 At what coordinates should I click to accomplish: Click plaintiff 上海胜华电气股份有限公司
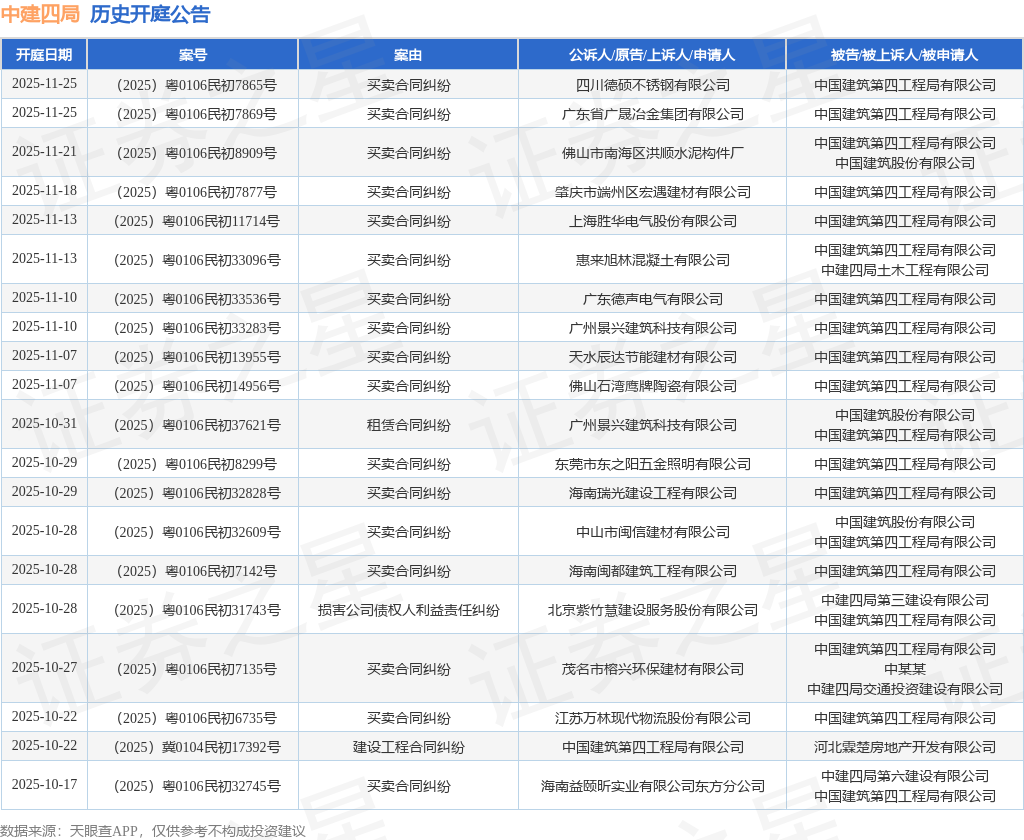[652, 221]
